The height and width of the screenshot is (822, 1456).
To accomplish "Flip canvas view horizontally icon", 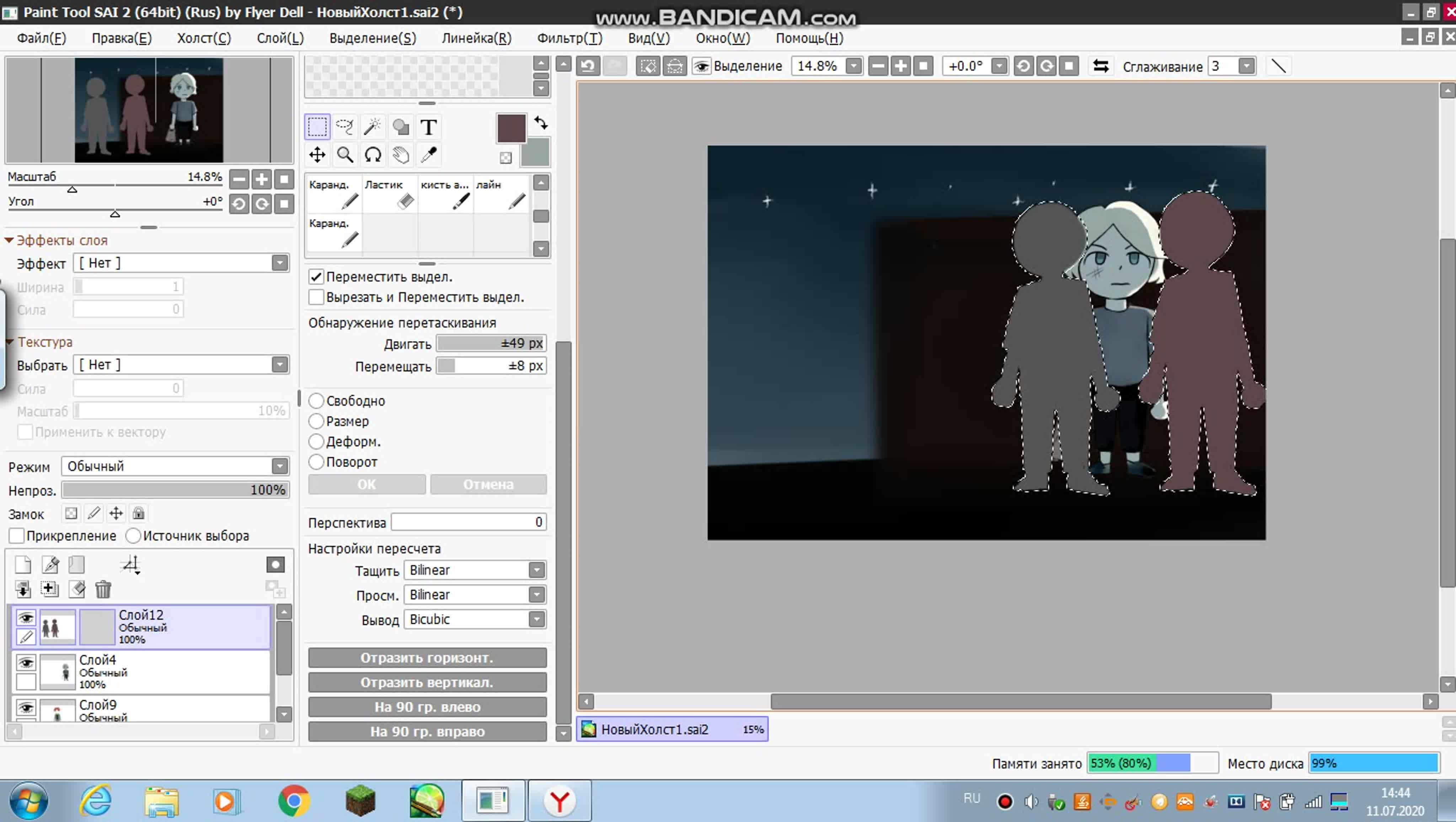I will (x=1101, y=66).
